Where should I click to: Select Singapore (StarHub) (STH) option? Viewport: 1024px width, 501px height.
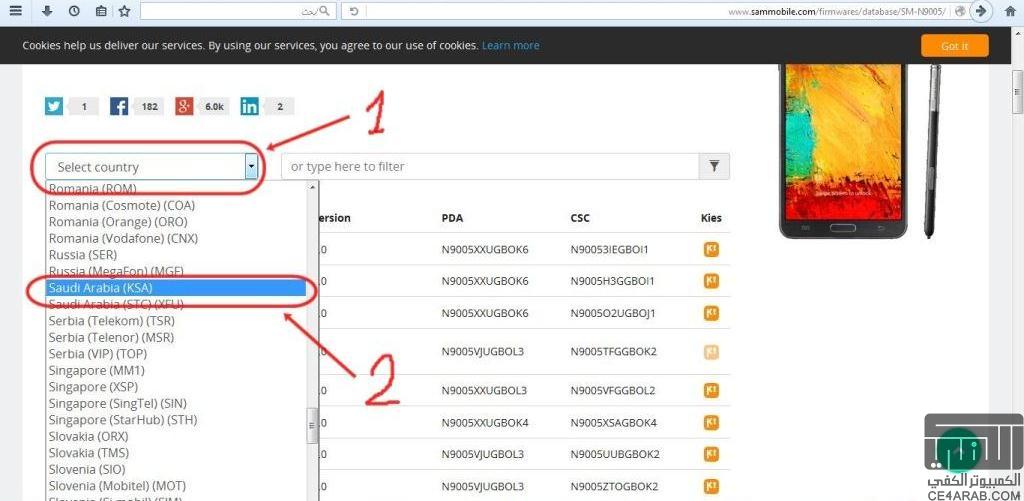pyautogui.click(x=176, y=419)
